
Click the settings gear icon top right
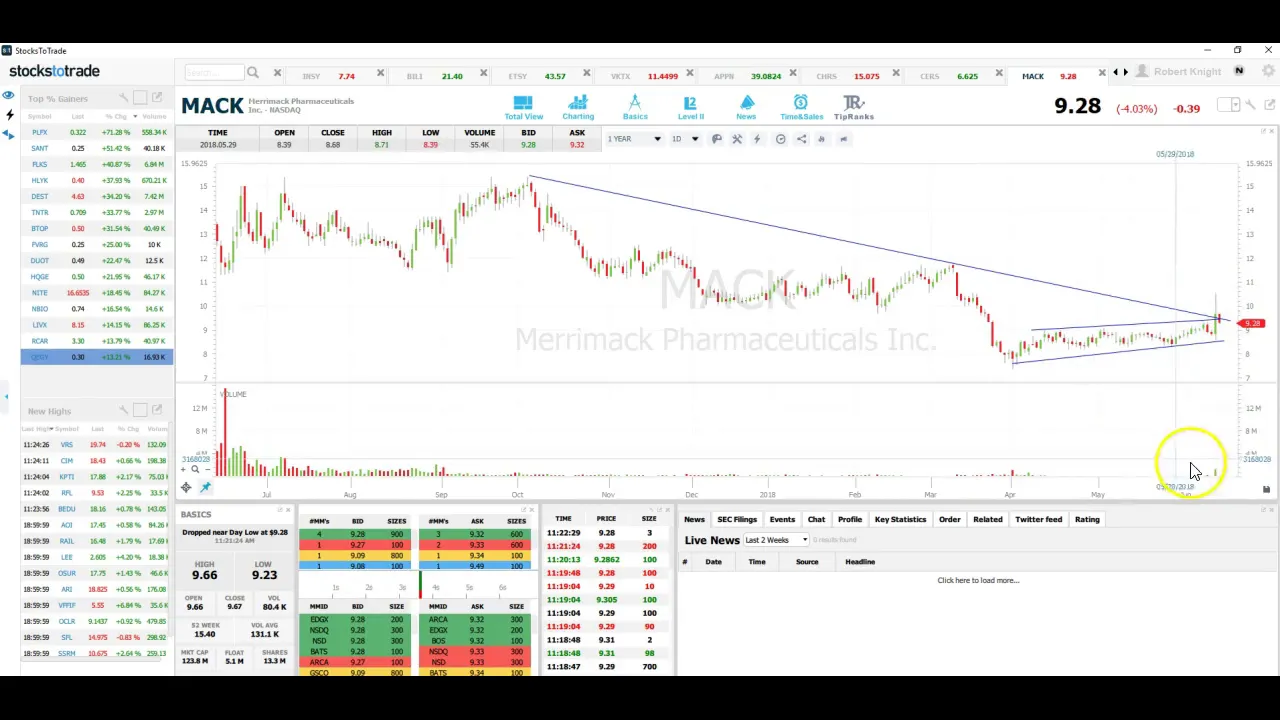point(1269,71)
